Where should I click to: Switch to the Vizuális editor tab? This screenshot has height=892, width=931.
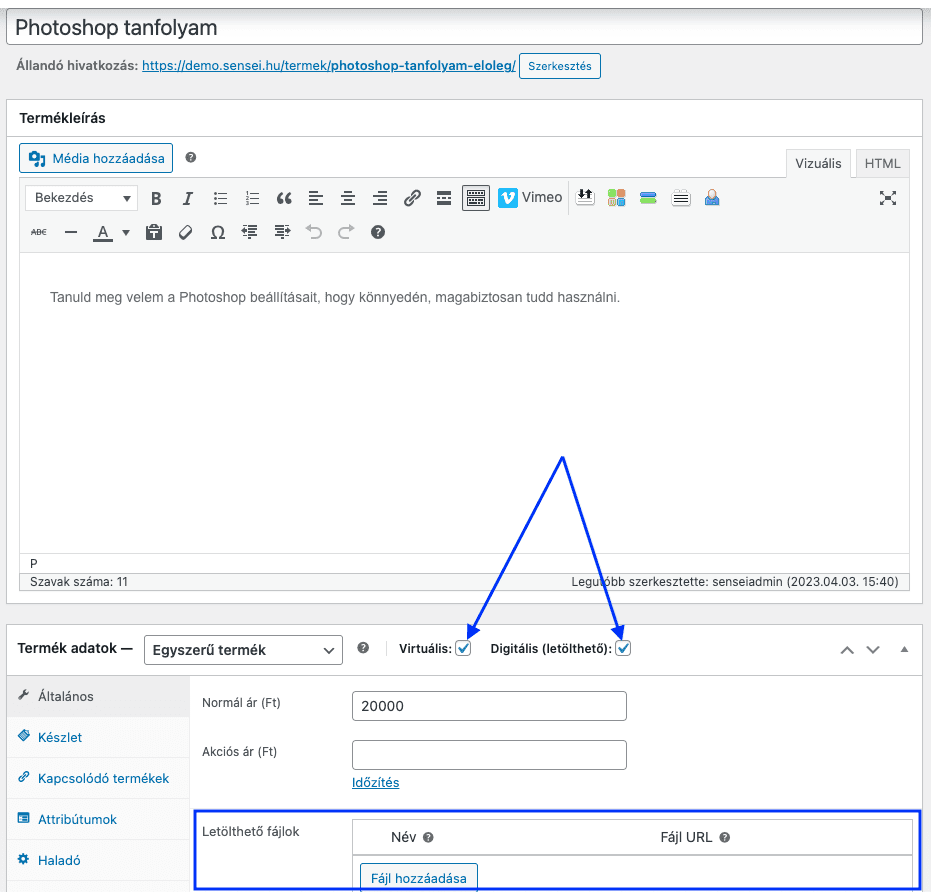pos(818,163)
